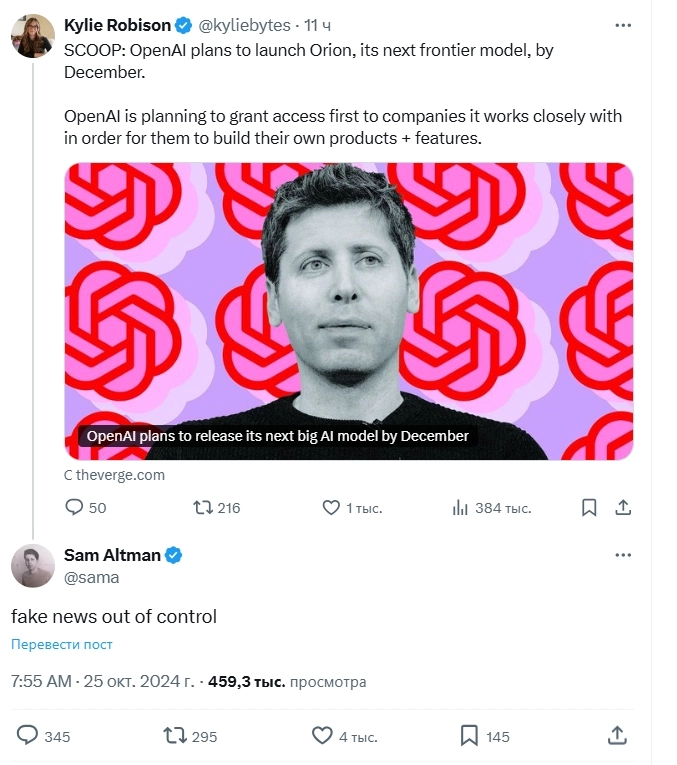677x765 pixels.
Task: Reply to Sam Altman's post
Action: tap(28, 736)
